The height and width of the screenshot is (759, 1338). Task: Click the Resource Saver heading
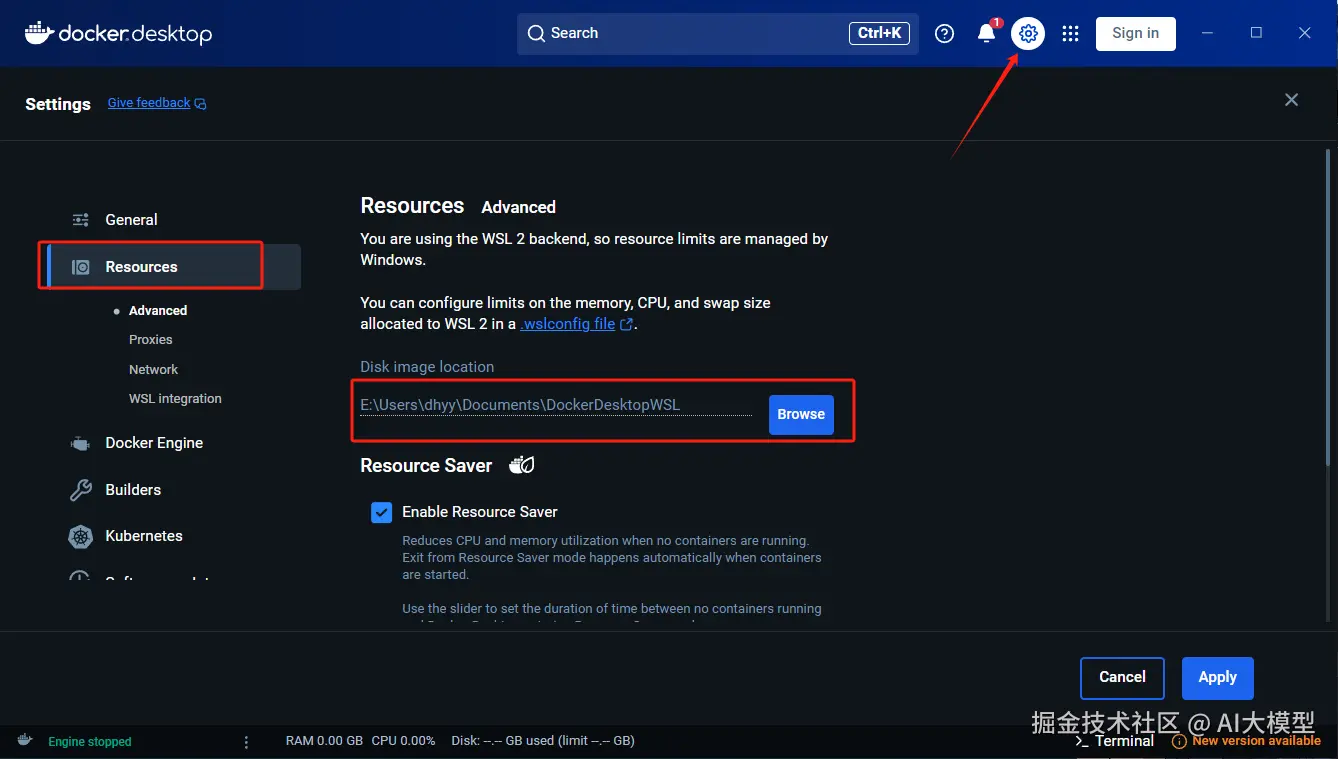tap(426, 466)
